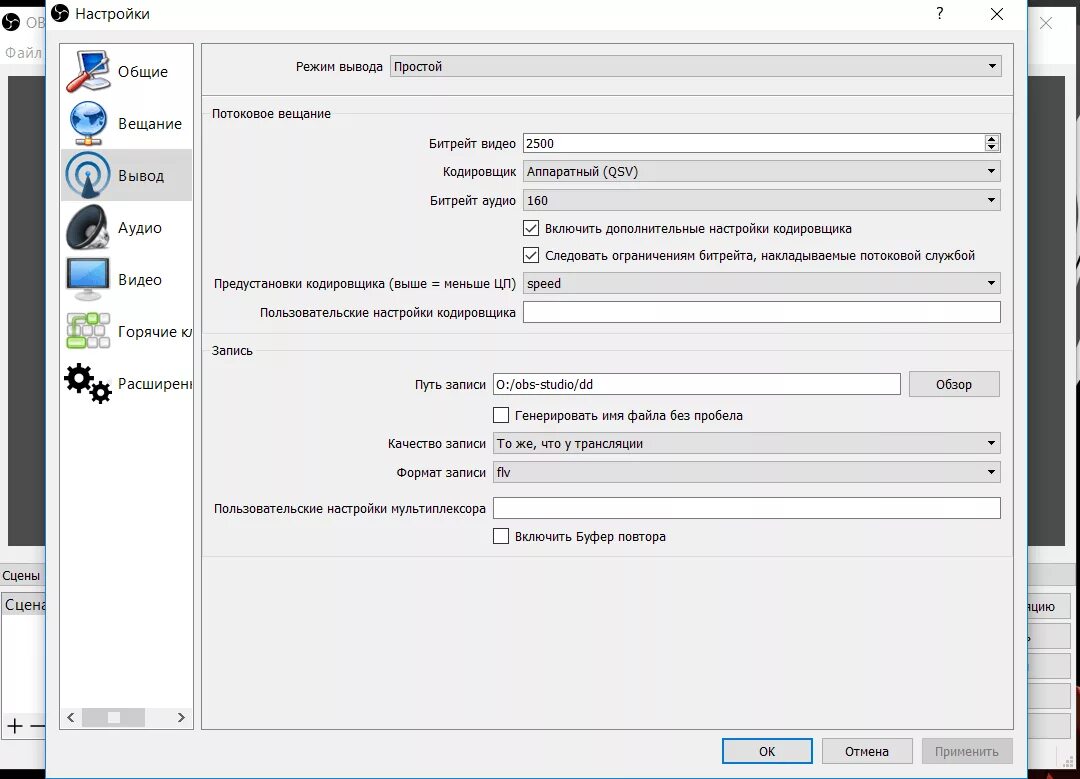Toggle Включить дополнительные настройки кодировщика checkbox
The image size is (1080, 779).
531,228
